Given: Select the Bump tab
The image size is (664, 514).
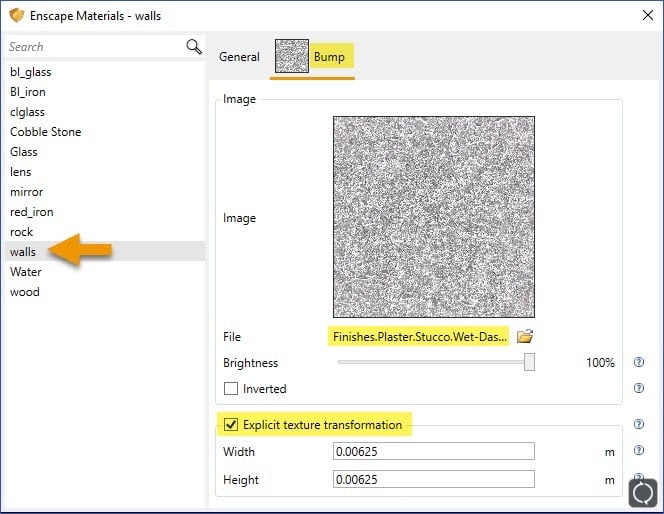Looking at the screenshot, I should [x=314, y=57].
